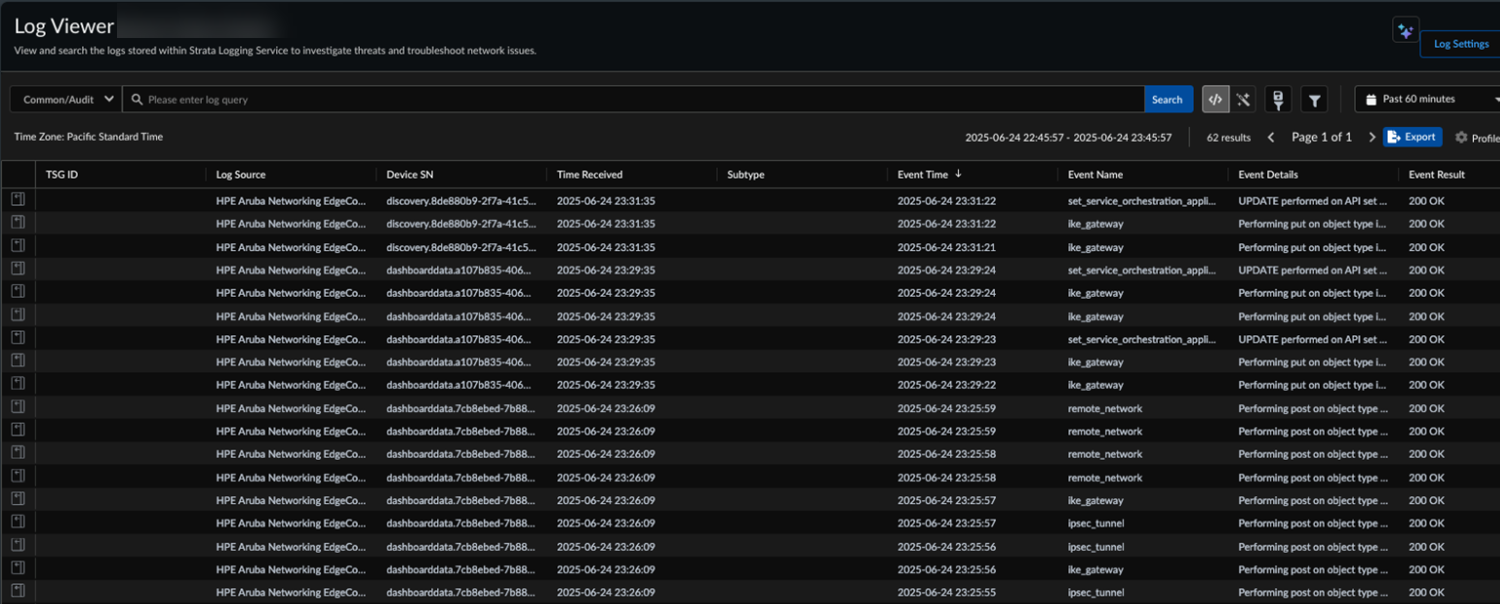The height and width of the screenshot is (604, 1500).
Task: Open log details icon for first row
Action: 18,200
